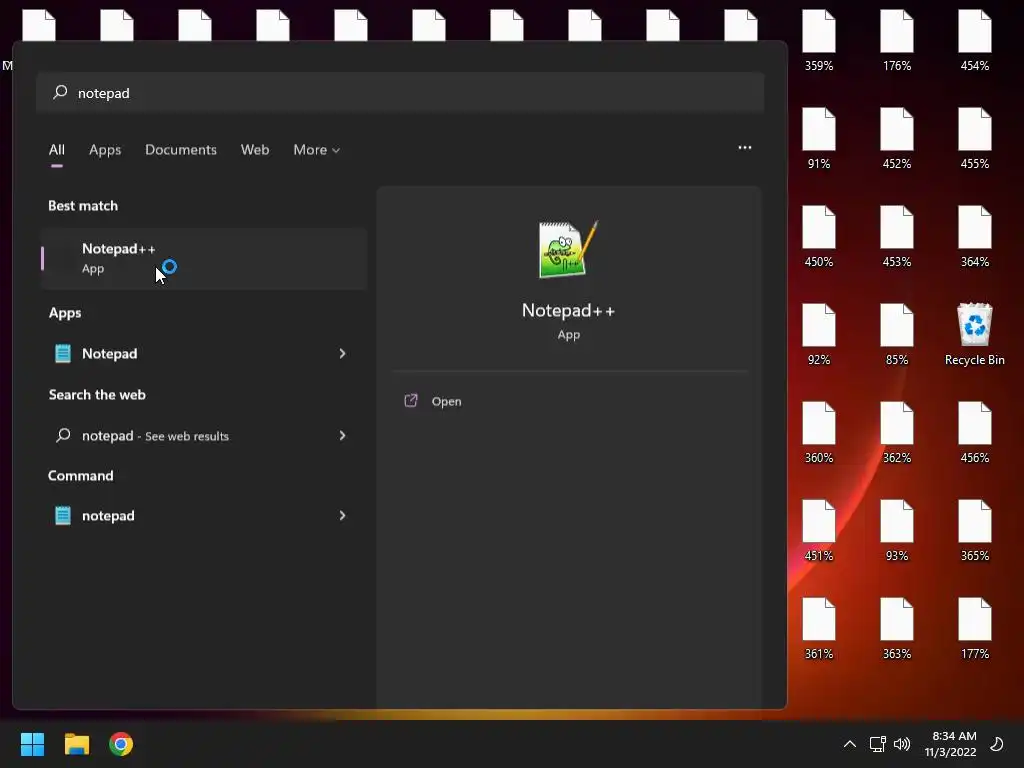The image size is (1024, 768).
Task: Open the Notepad++ best match result
Action: pyautogui.click(x=204, y=259)
